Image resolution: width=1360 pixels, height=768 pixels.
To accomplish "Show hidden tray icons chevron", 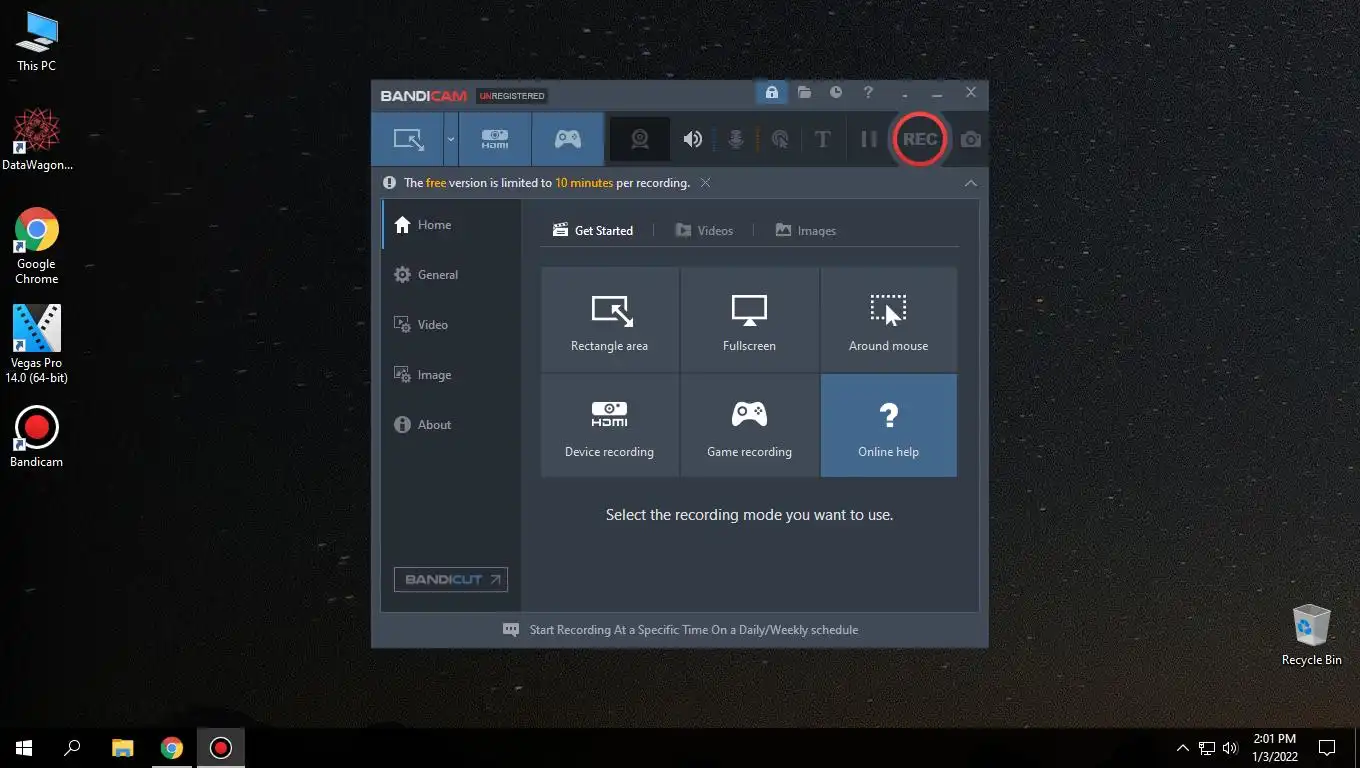I will pos(1182,747).
